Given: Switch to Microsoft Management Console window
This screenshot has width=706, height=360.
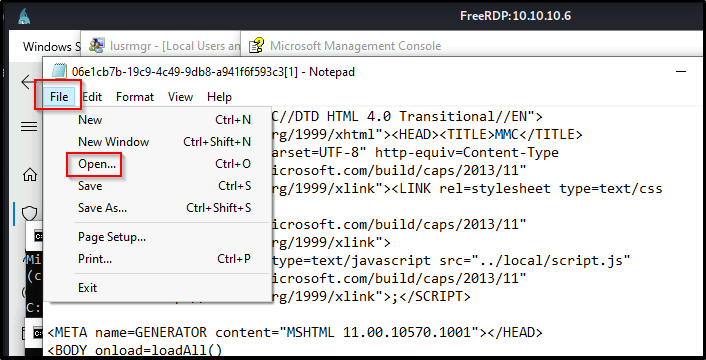Looking at the screenshot, I should tap(346, 45).
